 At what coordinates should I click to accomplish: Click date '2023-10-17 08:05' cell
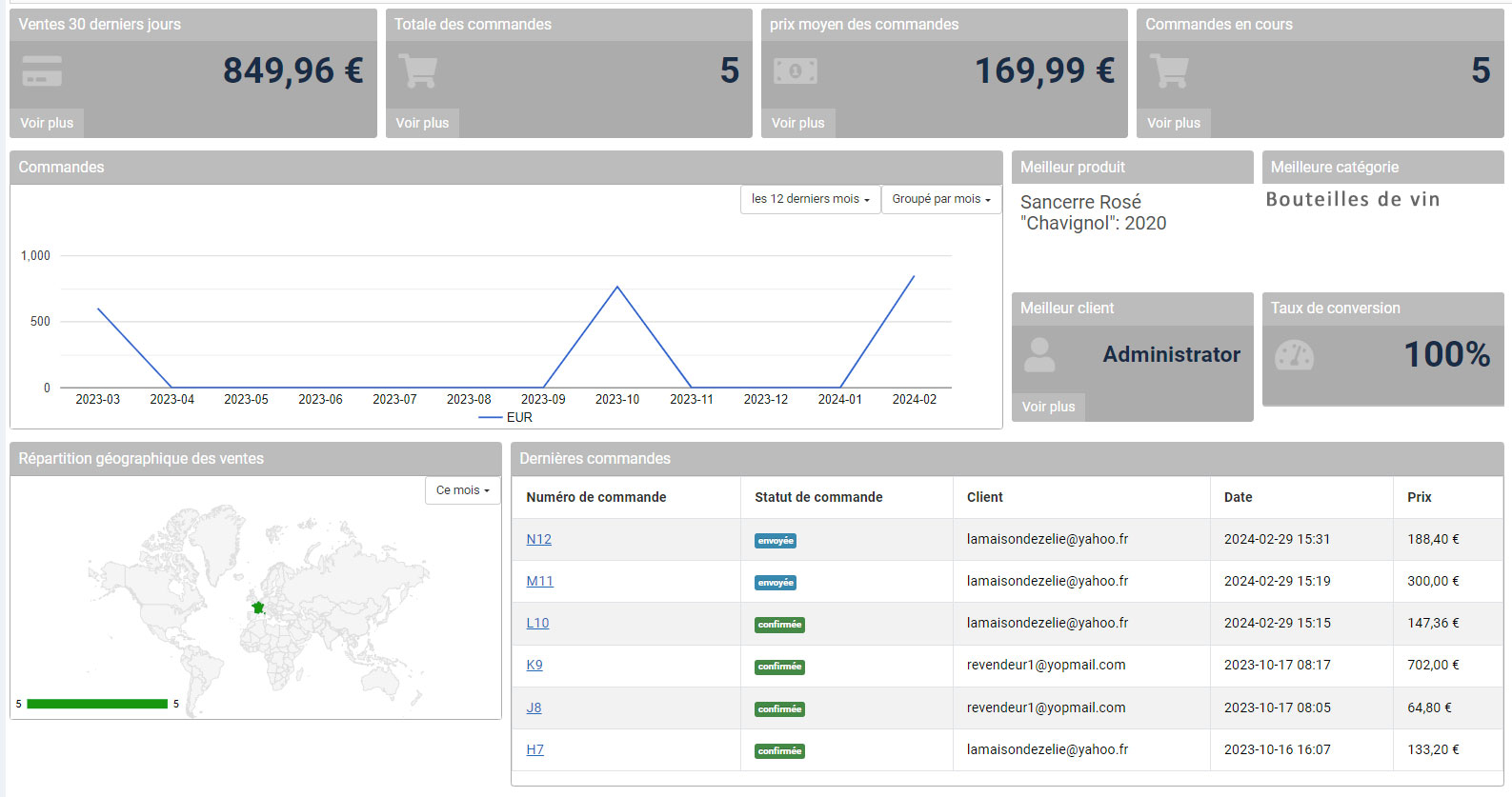[x=1278, y=707]
